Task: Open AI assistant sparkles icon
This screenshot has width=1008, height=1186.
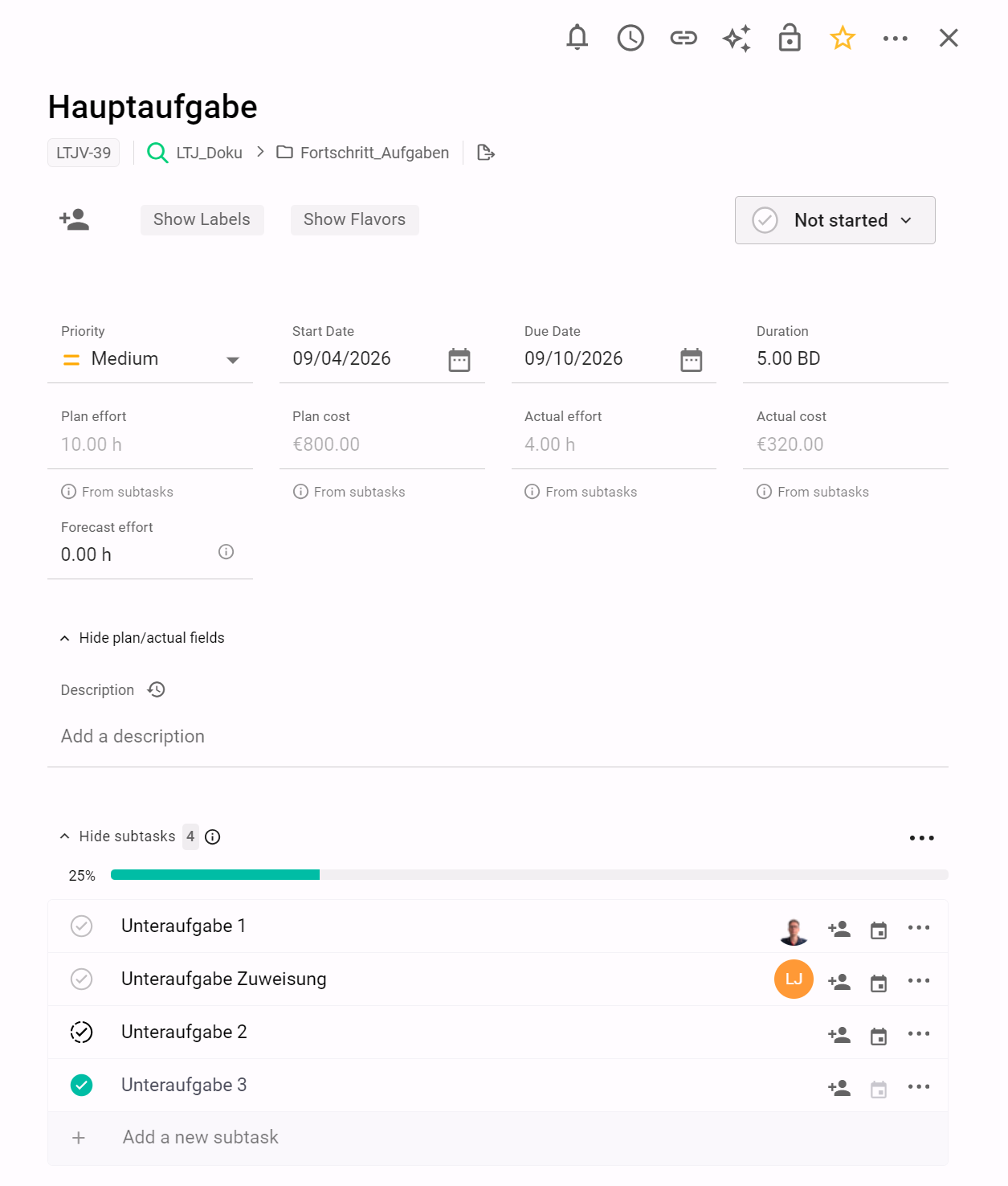Action: 737,38
